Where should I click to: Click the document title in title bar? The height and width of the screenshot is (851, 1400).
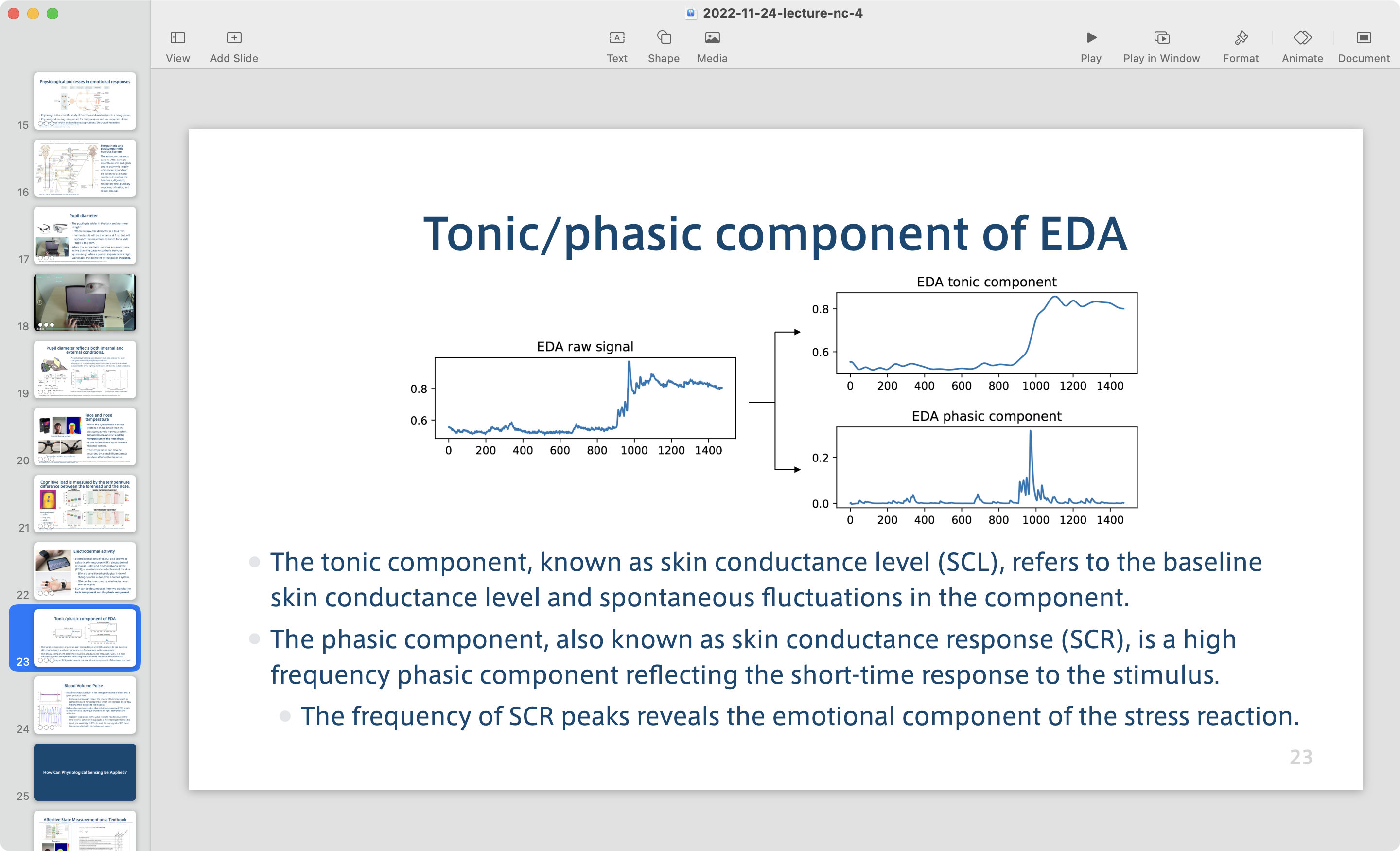(x=782, y=13)
